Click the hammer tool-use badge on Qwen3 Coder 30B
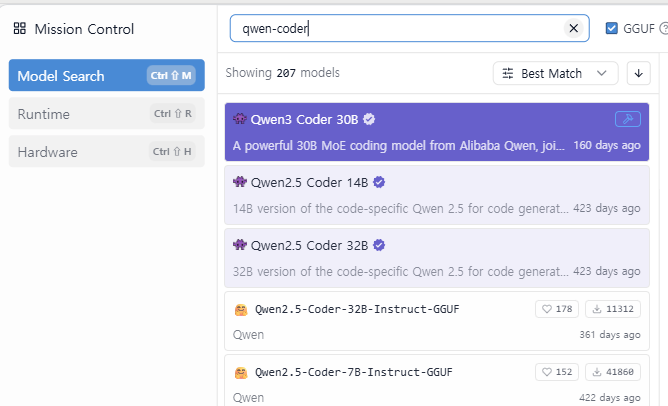 point(628,119)
